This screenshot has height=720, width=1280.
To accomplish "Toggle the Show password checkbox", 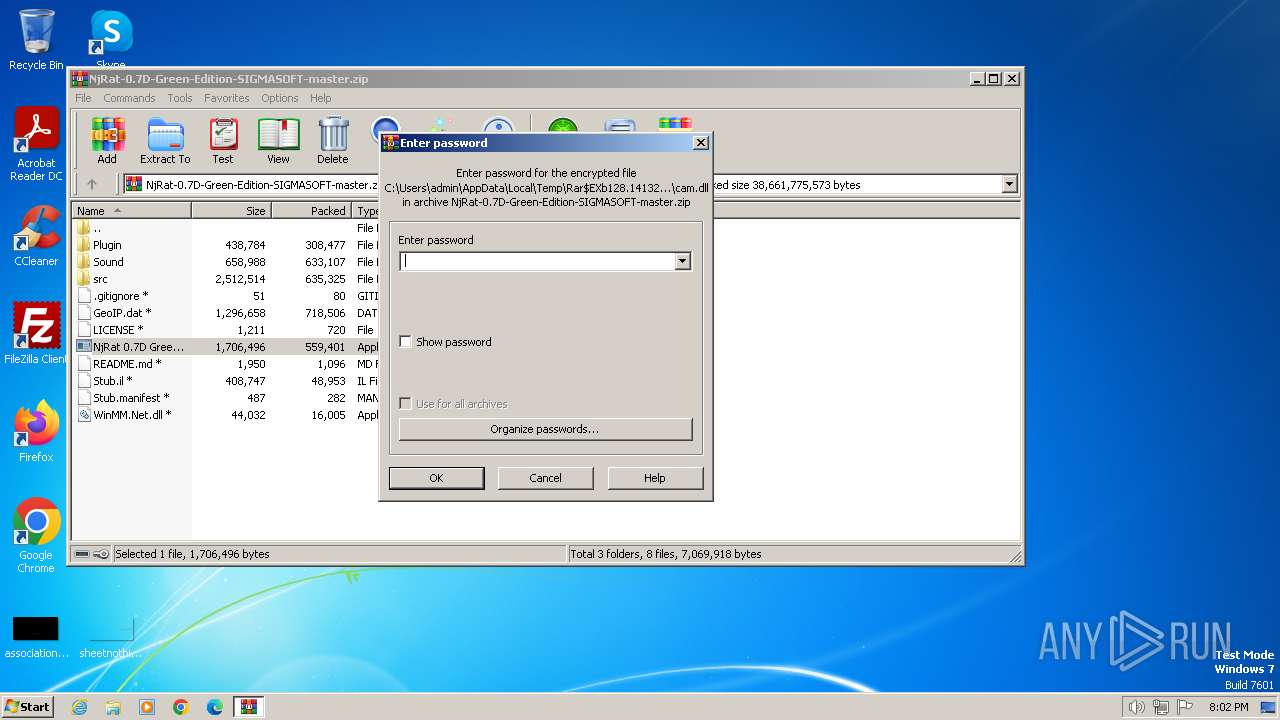I will point(405,342).
